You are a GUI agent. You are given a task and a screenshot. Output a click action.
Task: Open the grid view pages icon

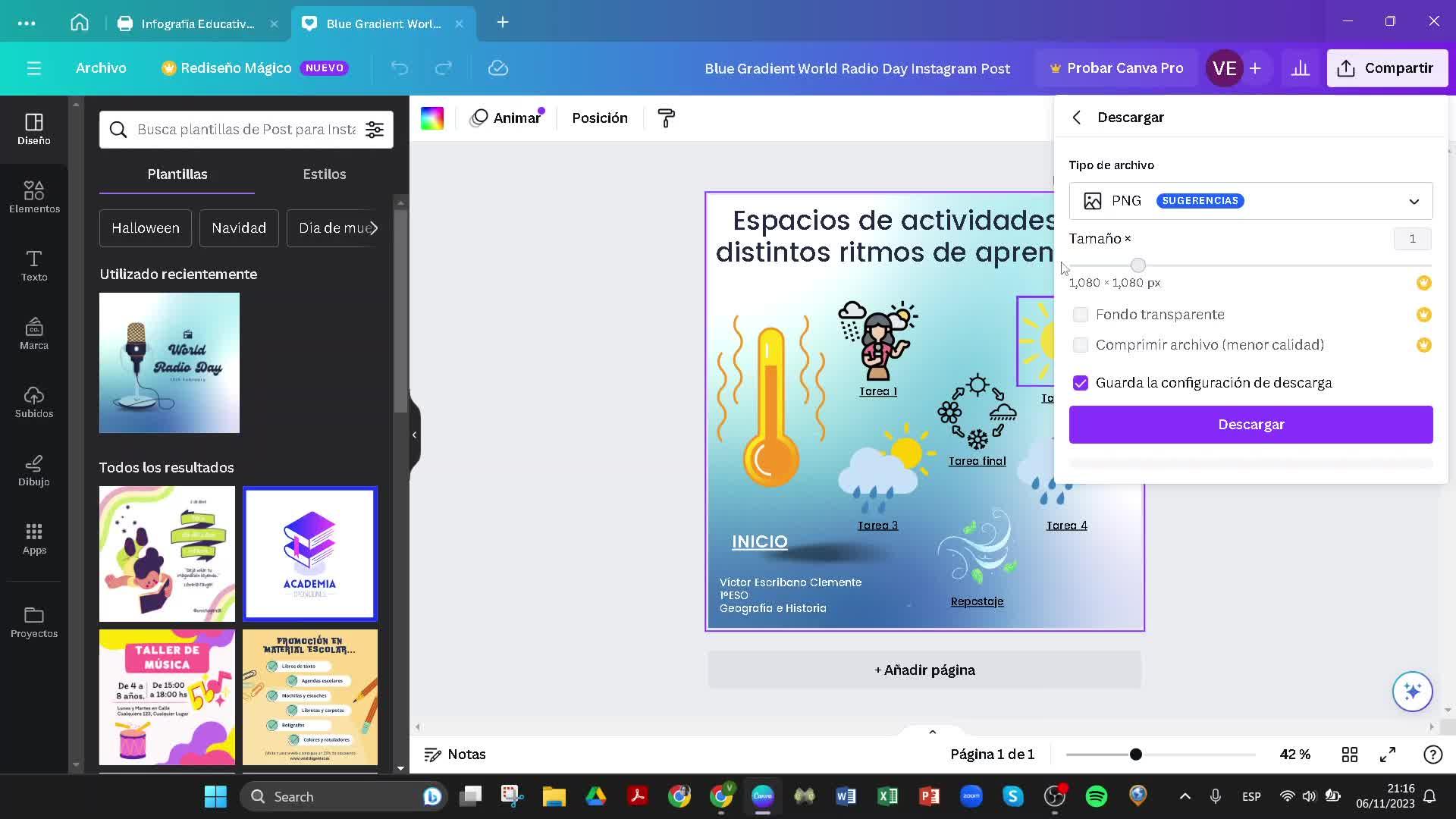click(x=1350, y=755)
